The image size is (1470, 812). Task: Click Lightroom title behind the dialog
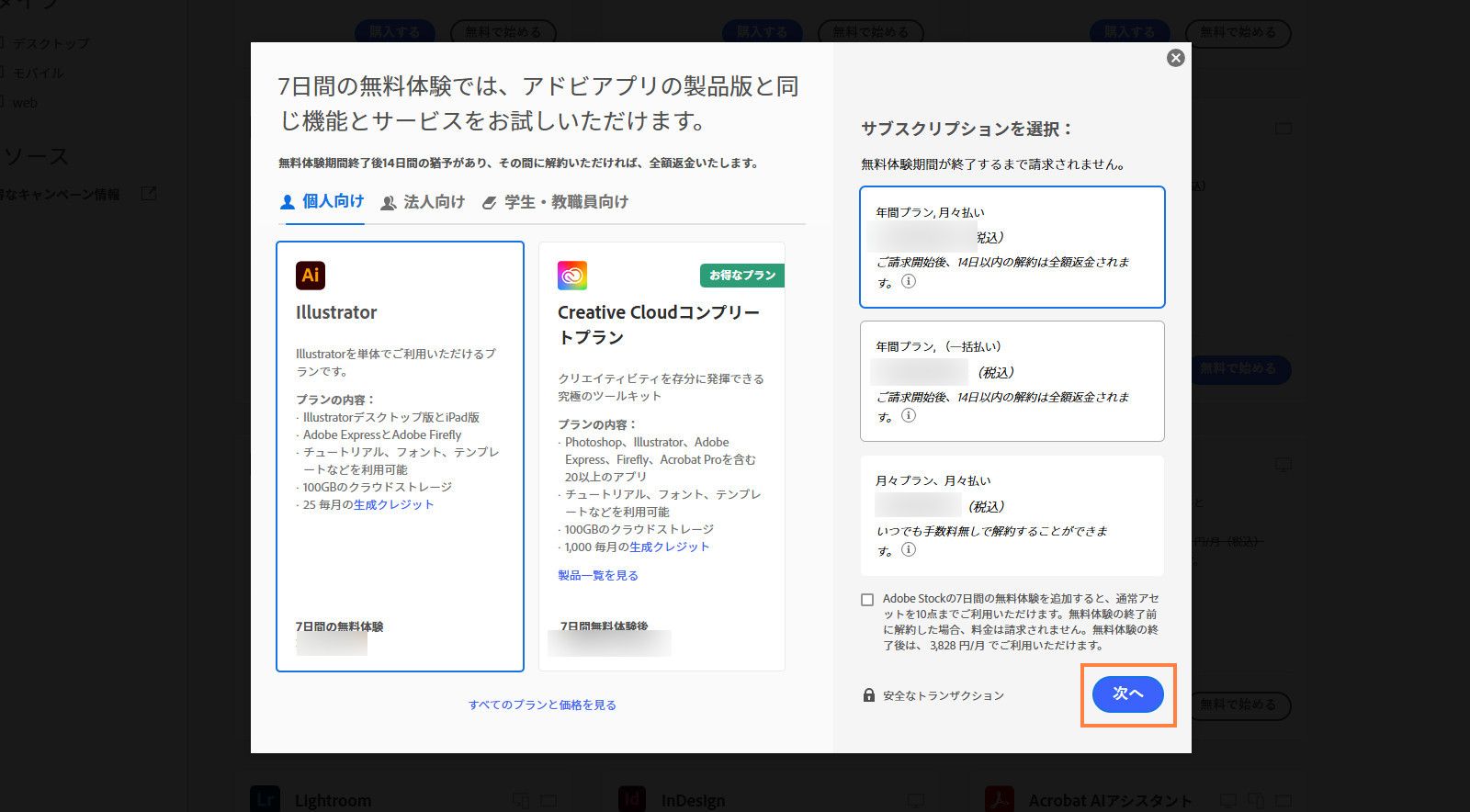pyautogui.click(x=333, y=801)
